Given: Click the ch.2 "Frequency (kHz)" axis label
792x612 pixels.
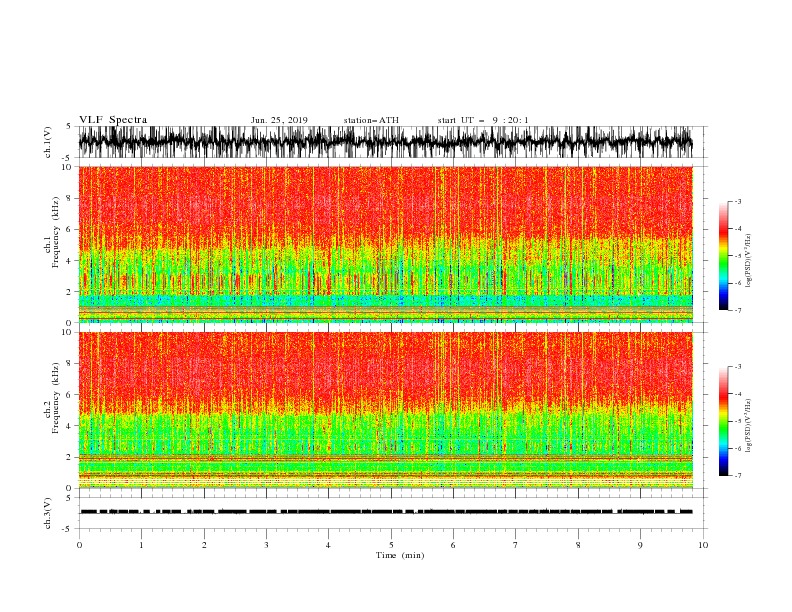Looking at the screenshot, I should point(56,398).
